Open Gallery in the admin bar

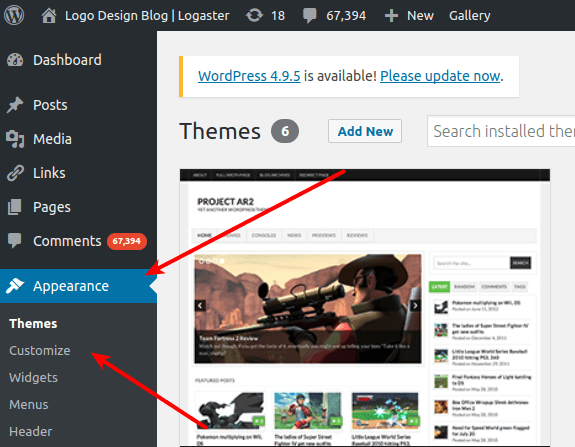click(469, 16)
